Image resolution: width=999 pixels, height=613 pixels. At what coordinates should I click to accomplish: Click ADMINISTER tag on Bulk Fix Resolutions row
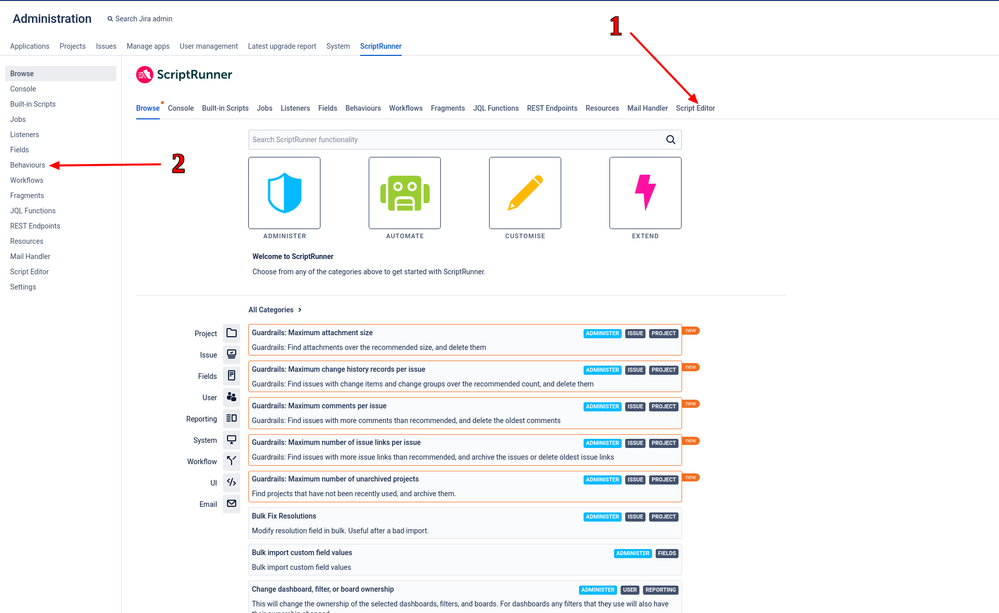tap(602, 517)
